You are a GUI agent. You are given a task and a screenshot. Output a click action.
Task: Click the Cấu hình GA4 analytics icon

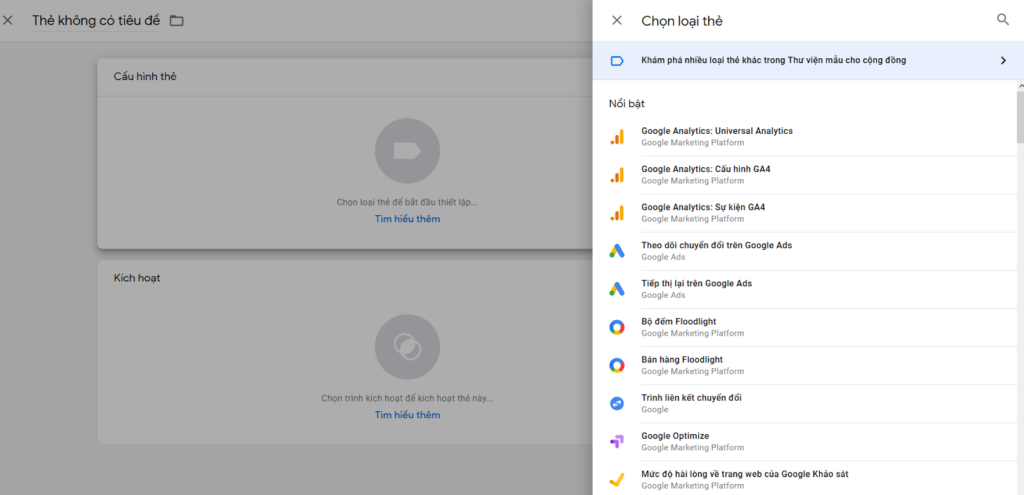tap(617, 174)
